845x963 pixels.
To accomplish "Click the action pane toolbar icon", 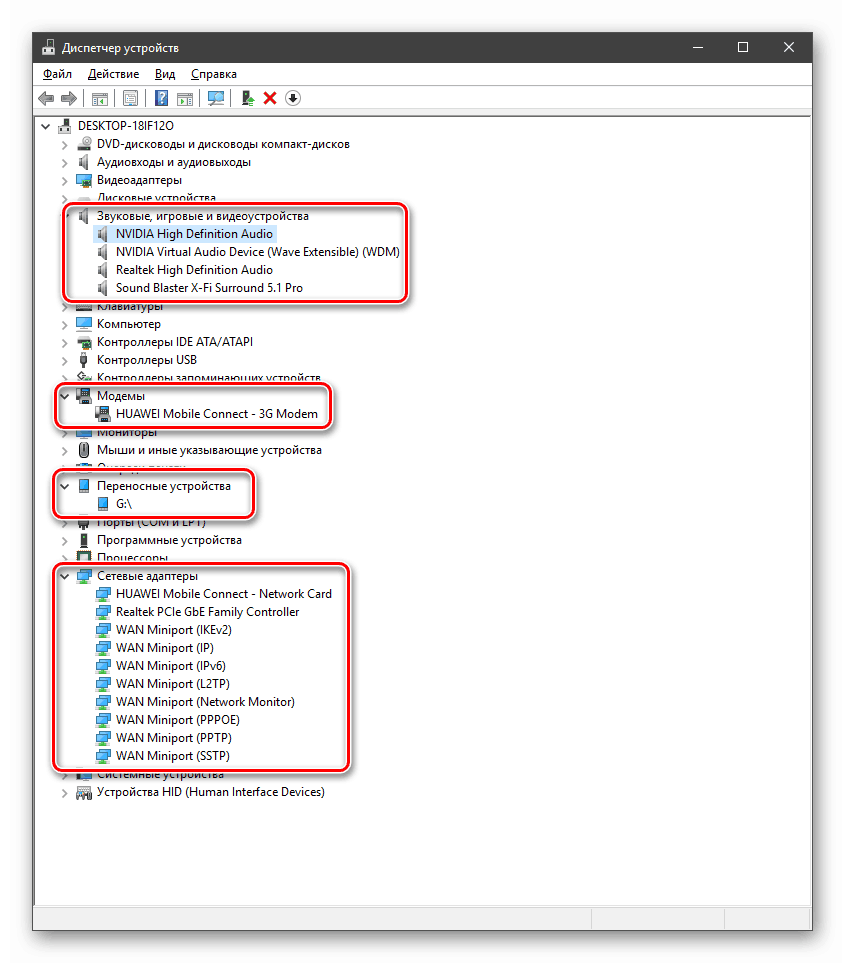I will (x=185, y=98).
